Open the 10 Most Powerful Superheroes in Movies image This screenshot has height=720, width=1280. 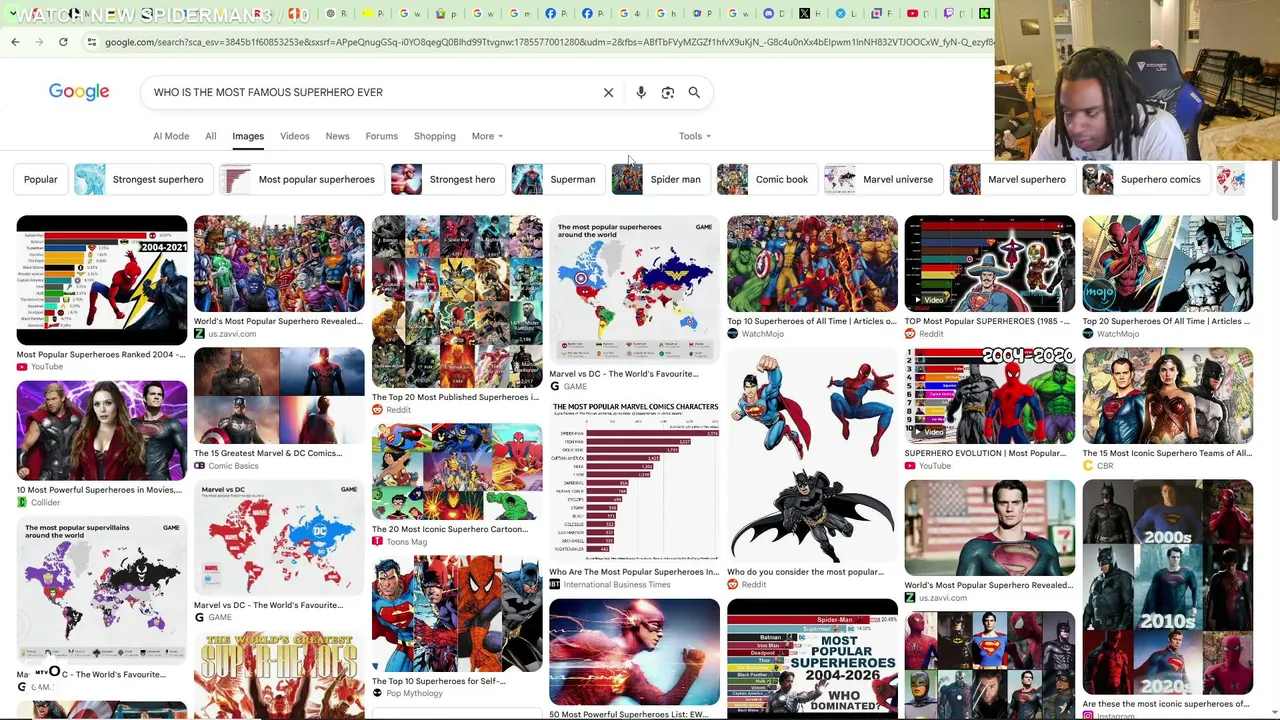click(101, 431)
